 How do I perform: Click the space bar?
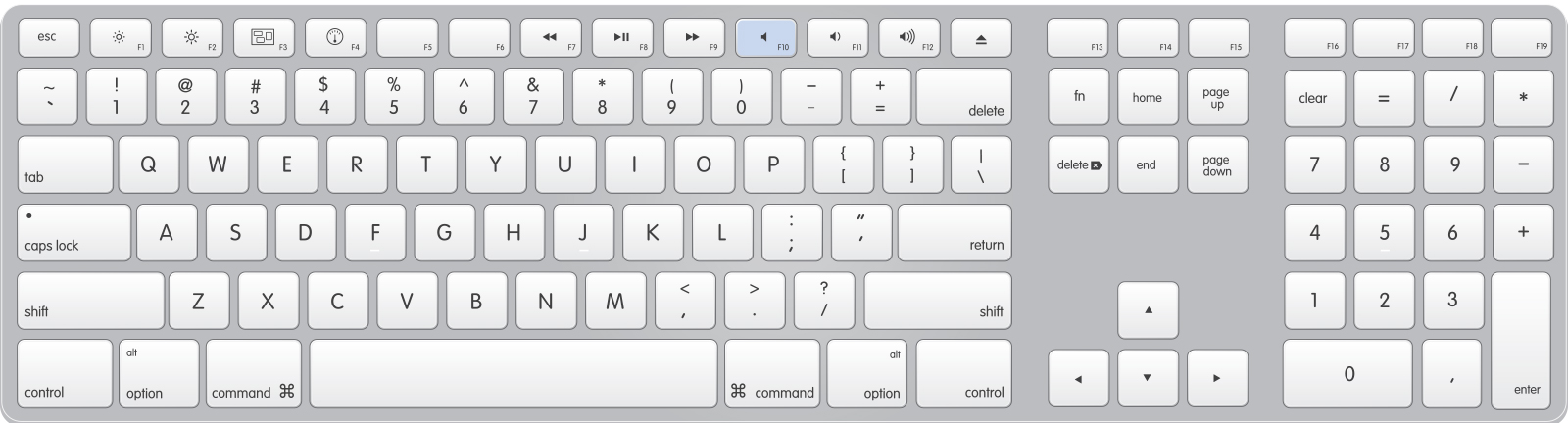[x=514, y=373]
